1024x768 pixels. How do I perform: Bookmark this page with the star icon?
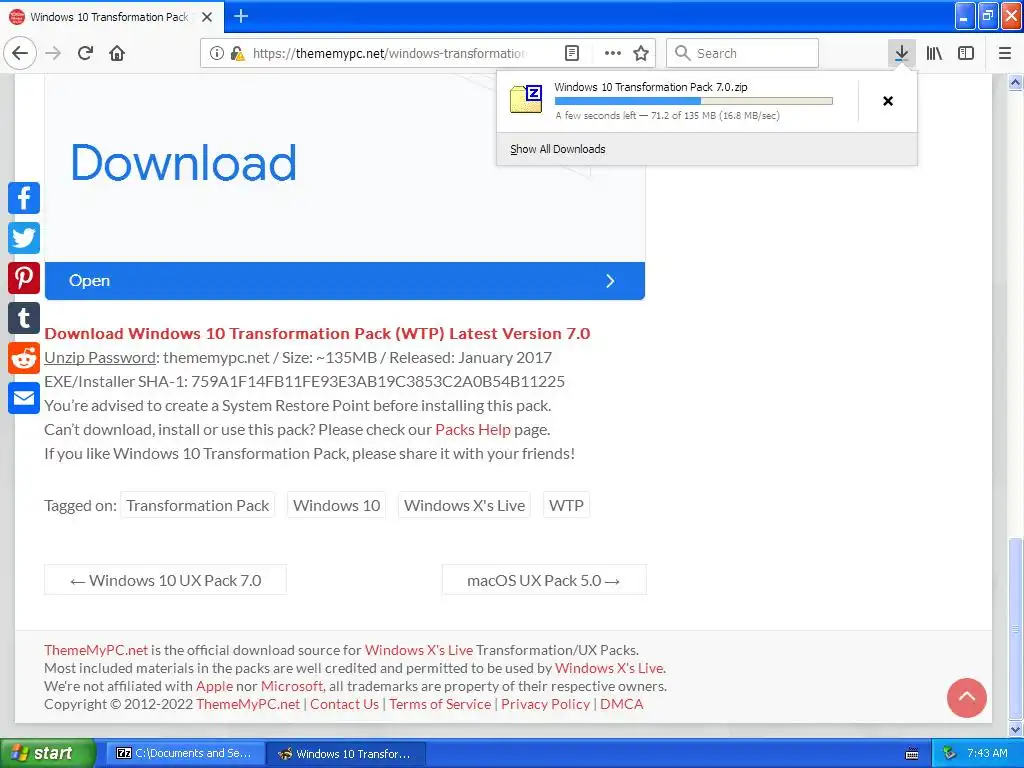[x=641, y=53]
